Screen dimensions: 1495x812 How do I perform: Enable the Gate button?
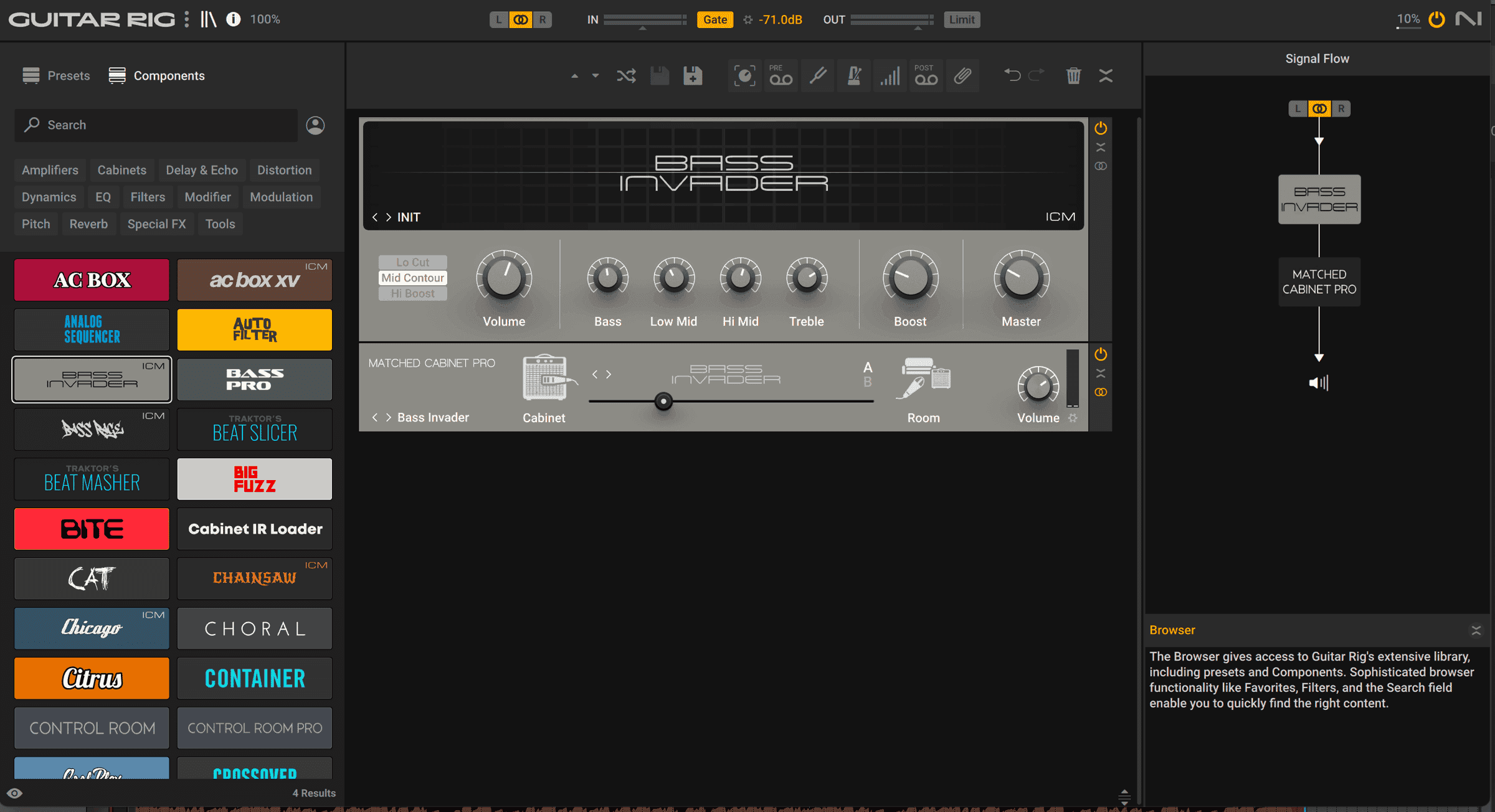715,20
